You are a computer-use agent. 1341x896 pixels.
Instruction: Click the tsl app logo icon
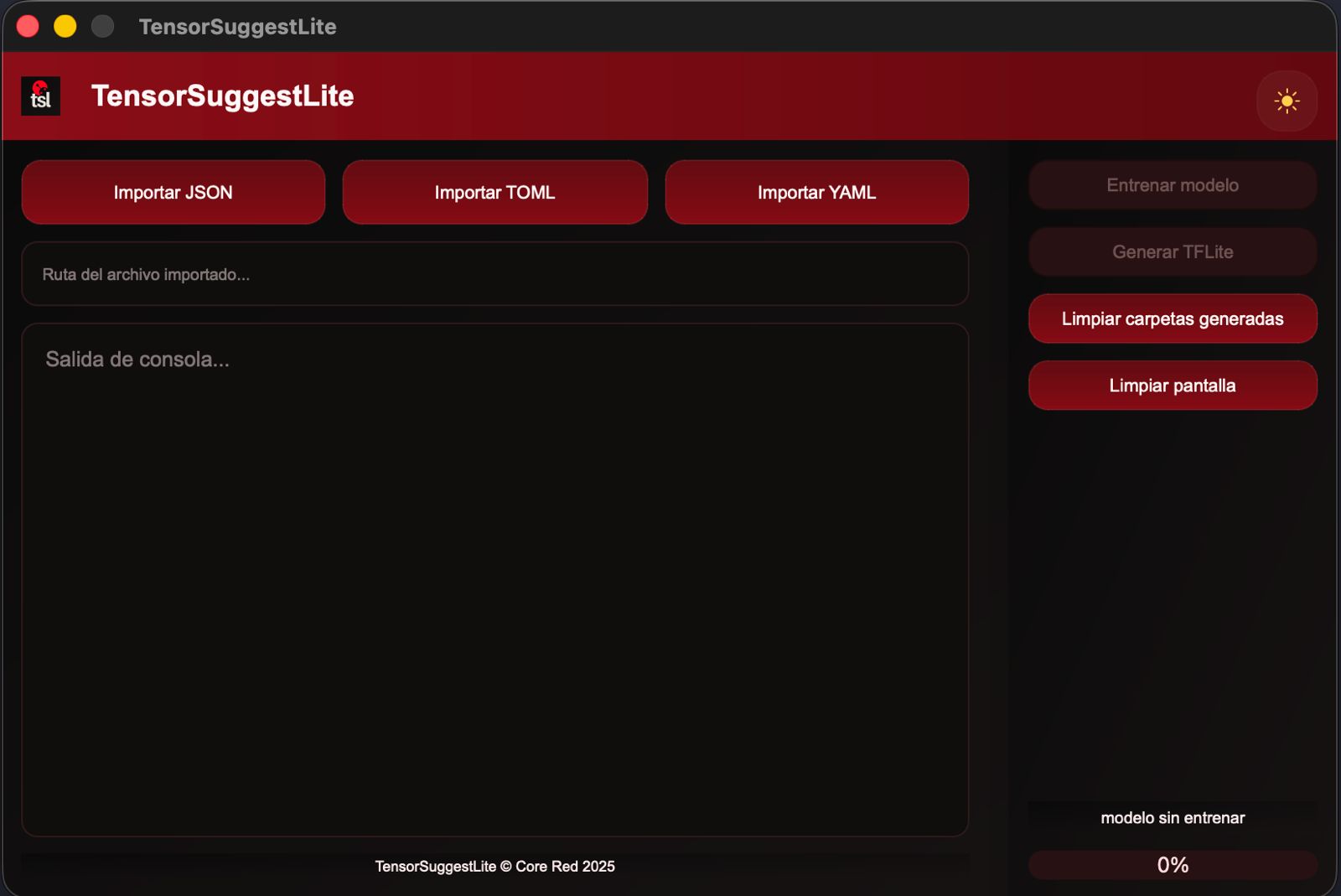point(39,96)
